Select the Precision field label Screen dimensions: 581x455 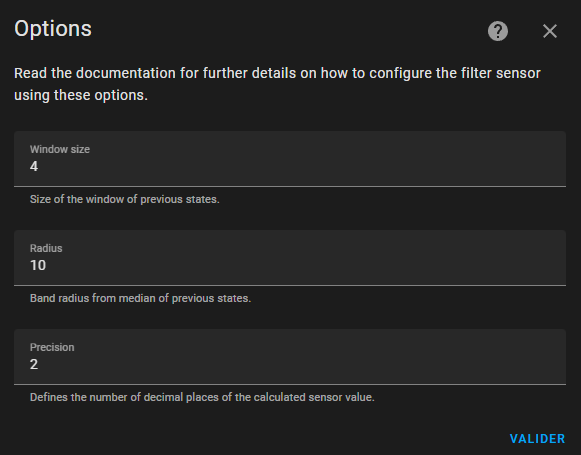[x=52, y=347]
